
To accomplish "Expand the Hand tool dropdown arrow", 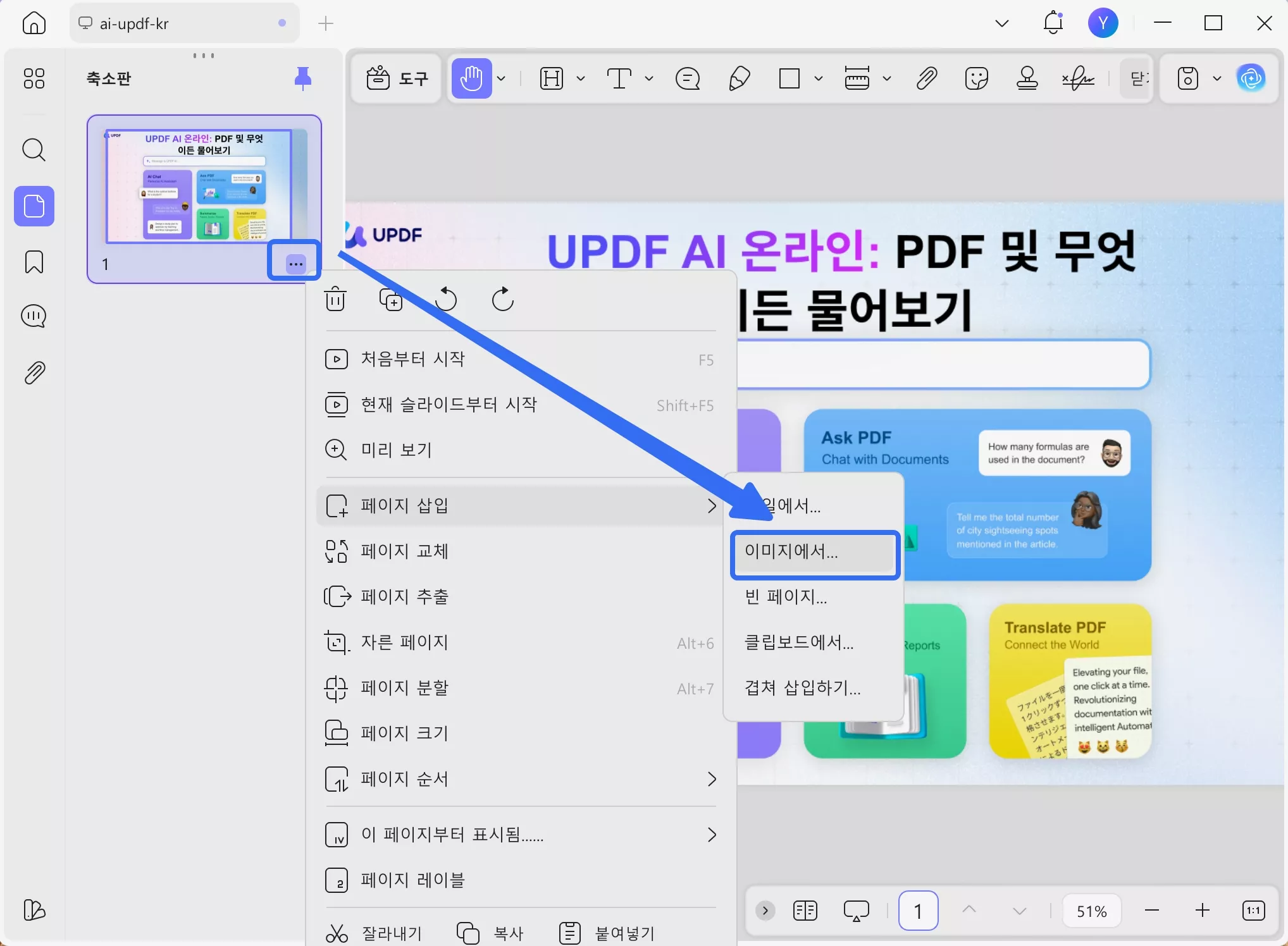I will (x=501, y=78).
